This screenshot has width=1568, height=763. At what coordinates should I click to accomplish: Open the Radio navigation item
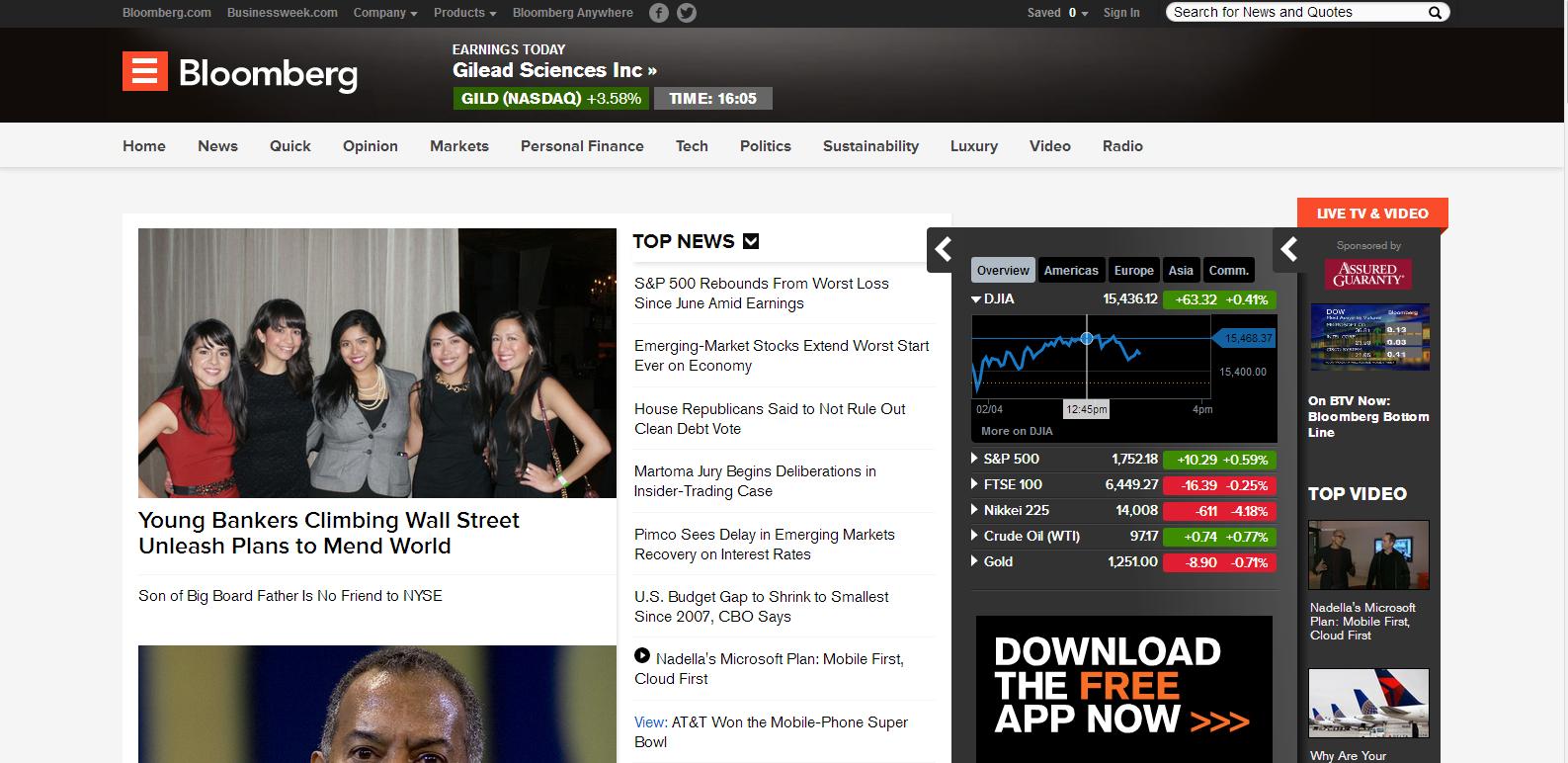pos(1122,146)
